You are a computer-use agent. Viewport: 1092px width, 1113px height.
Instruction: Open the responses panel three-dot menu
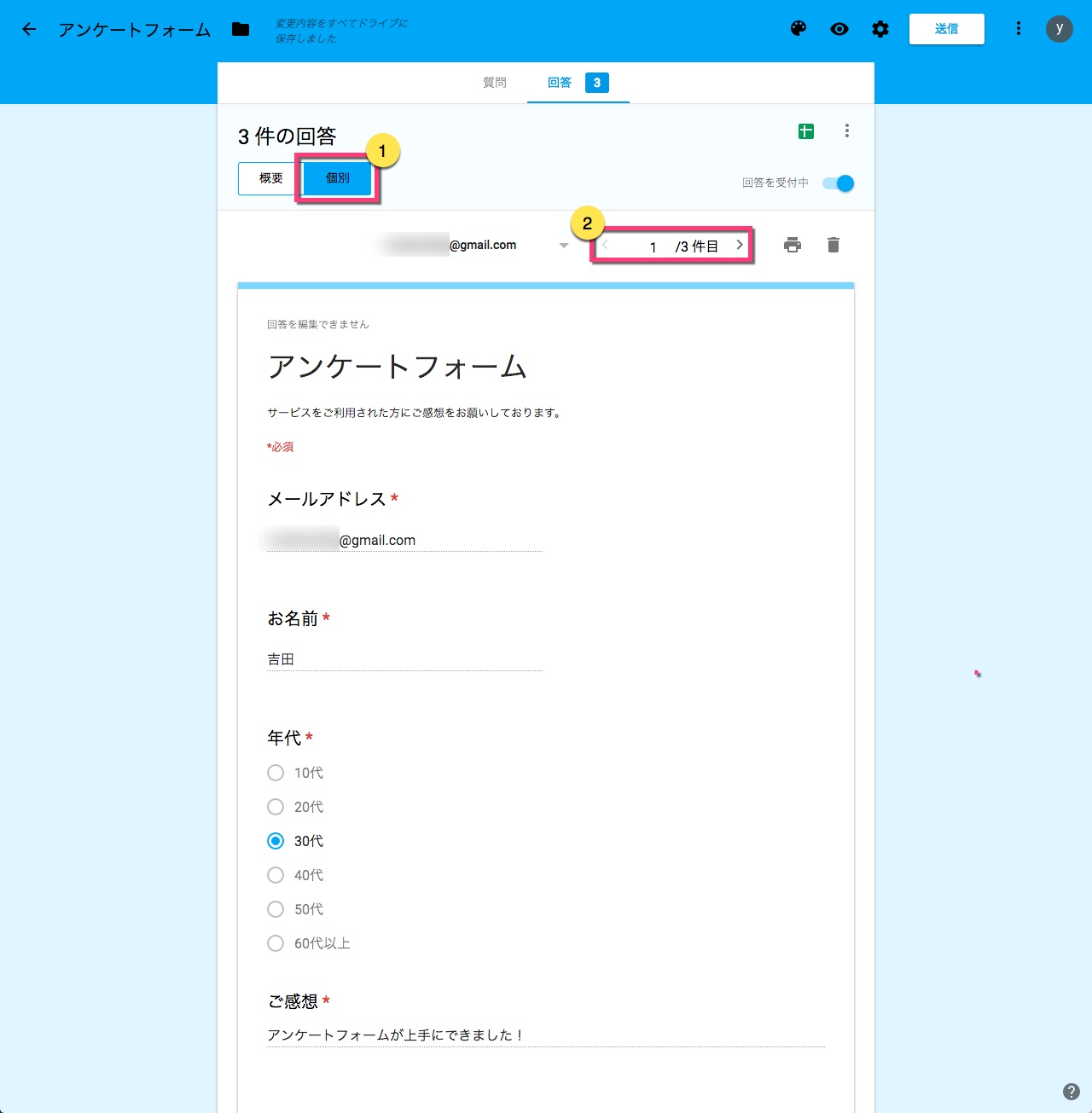(x=847, y=130)
